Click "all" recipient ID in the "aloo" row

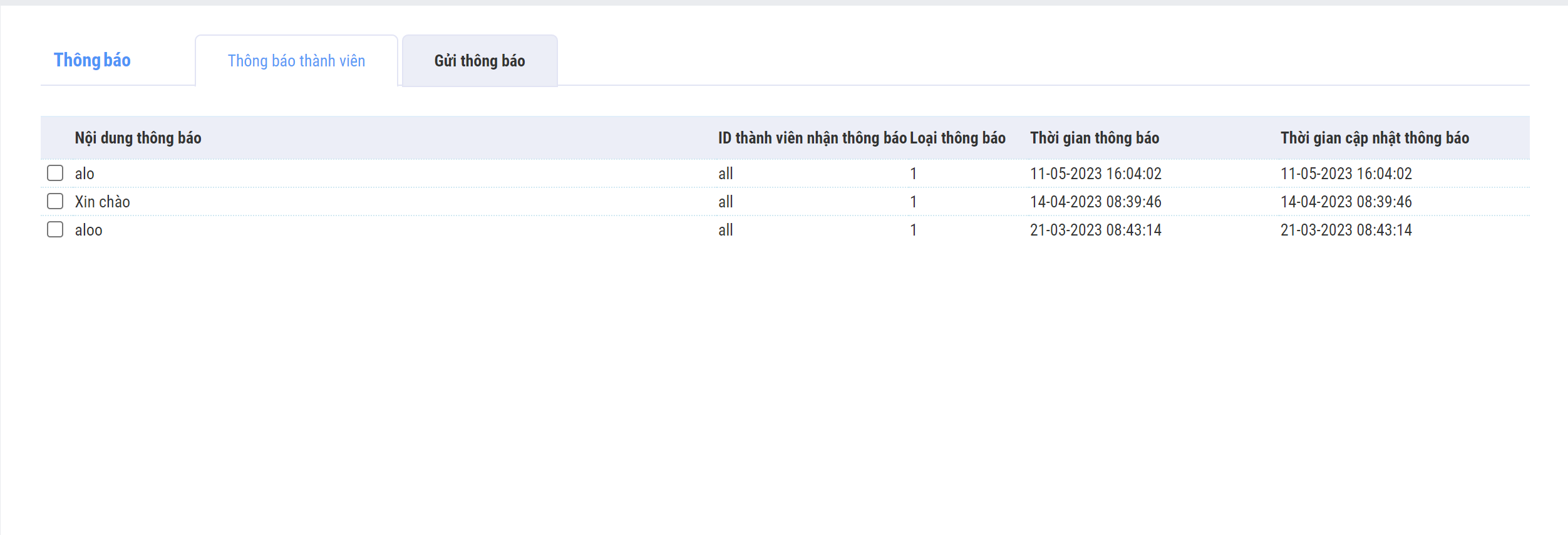[725, 230]
